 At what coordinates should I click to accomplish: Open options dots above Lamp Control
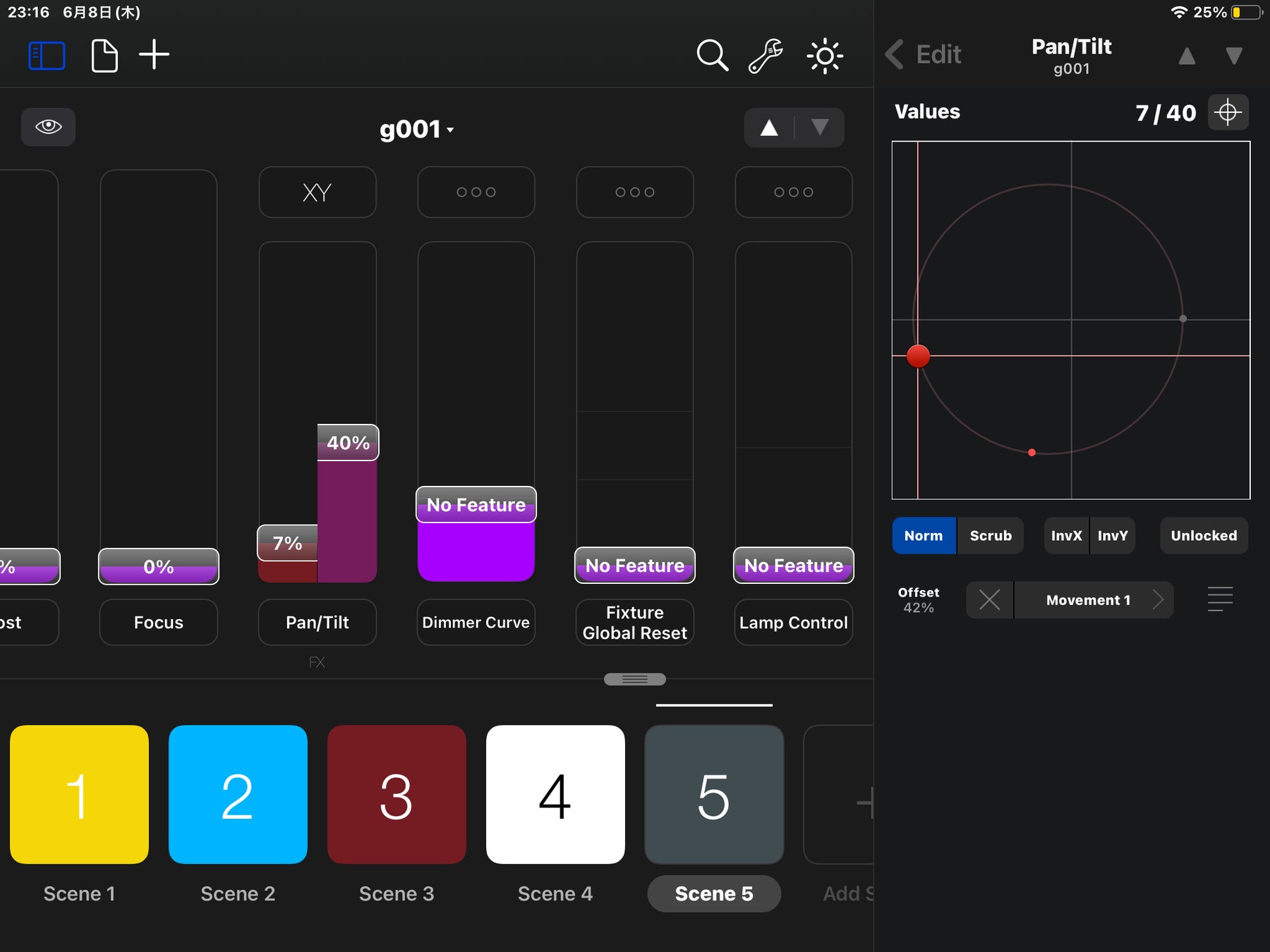(794, 193)
